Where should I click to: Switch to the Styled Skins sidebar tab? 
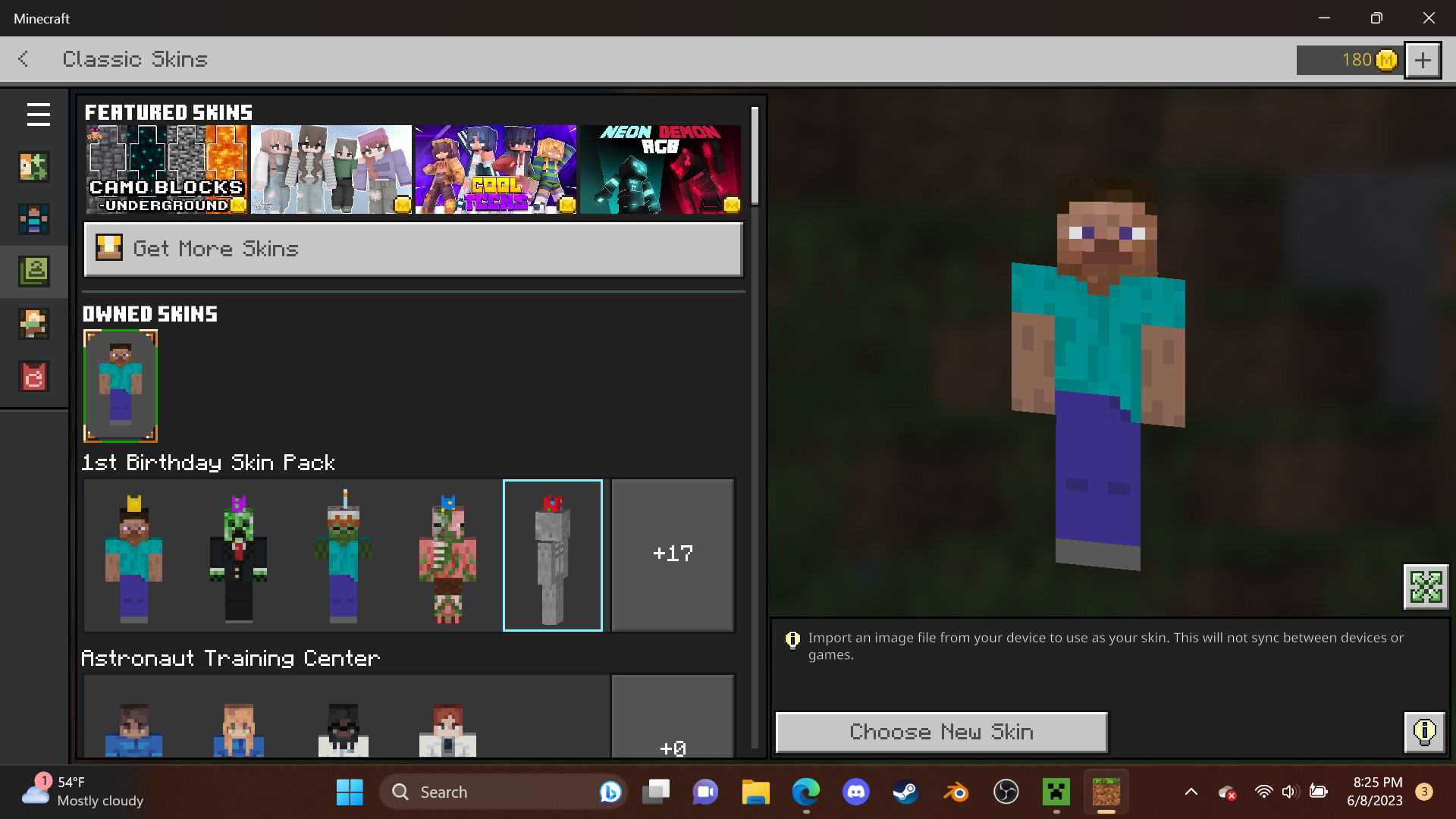tap(33, 219)
